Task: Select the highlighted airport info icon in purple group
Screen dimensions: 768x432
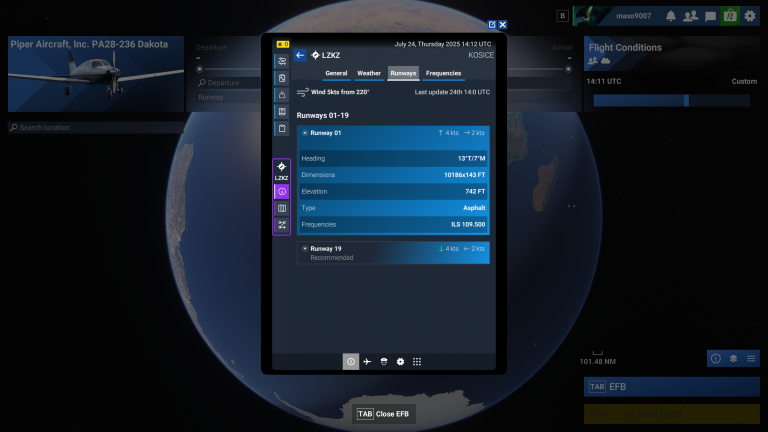Action: tap(282, 192)
